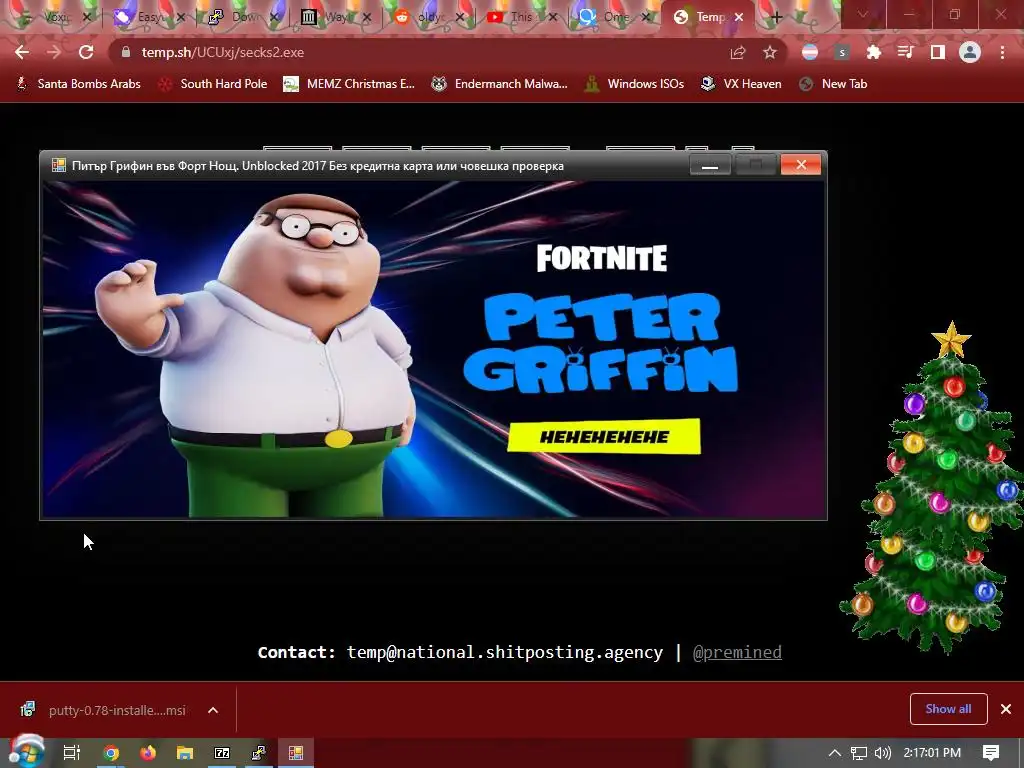The image size is (1024, 768).
Task: Open network status tray icon
Action: coord(859,753)
